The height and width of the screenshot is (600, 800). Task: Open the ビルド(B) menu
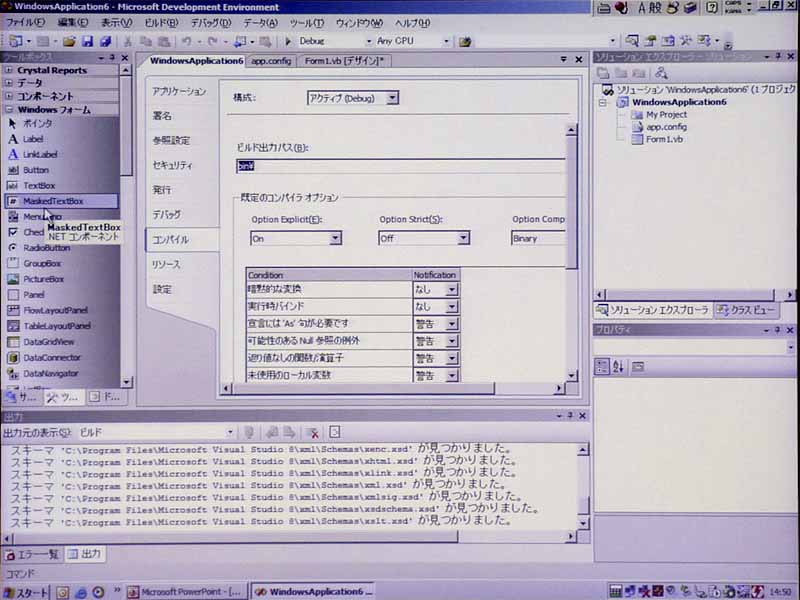[x=161, y=23]
